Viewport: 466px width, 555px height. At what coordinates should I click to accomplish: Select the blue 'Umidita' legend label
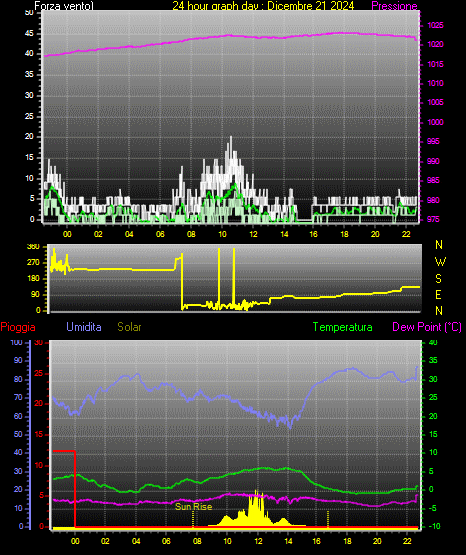[84, 327]
